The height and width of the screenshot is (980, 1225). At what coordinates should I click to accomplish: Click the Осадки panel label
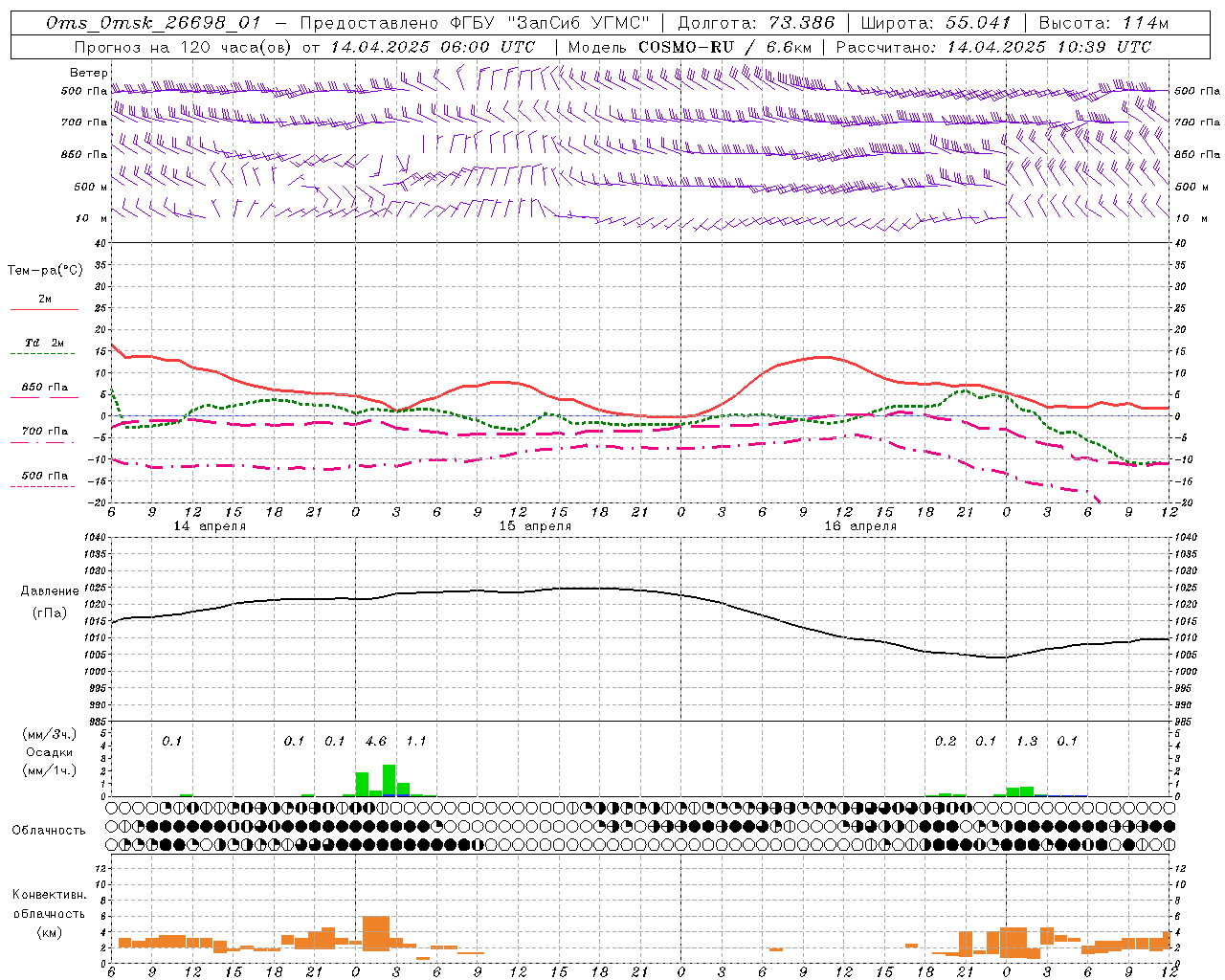[x=50, y=752]
